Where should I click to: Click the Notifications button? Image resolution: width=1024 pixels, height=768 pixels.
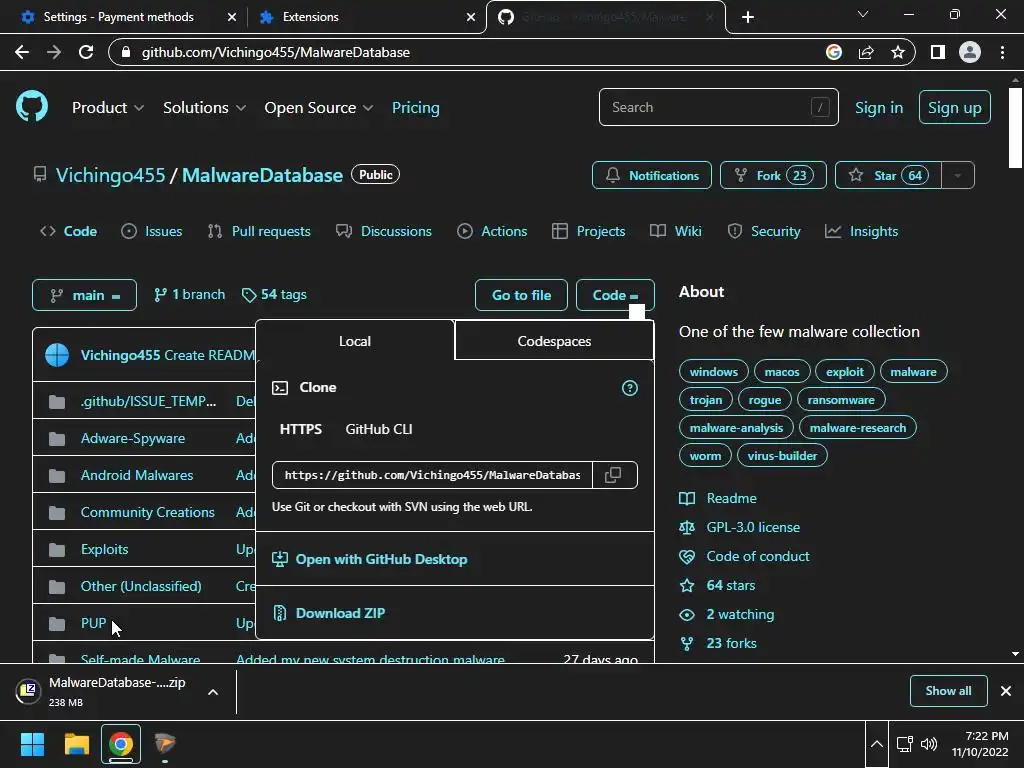[x=652, y=175]
